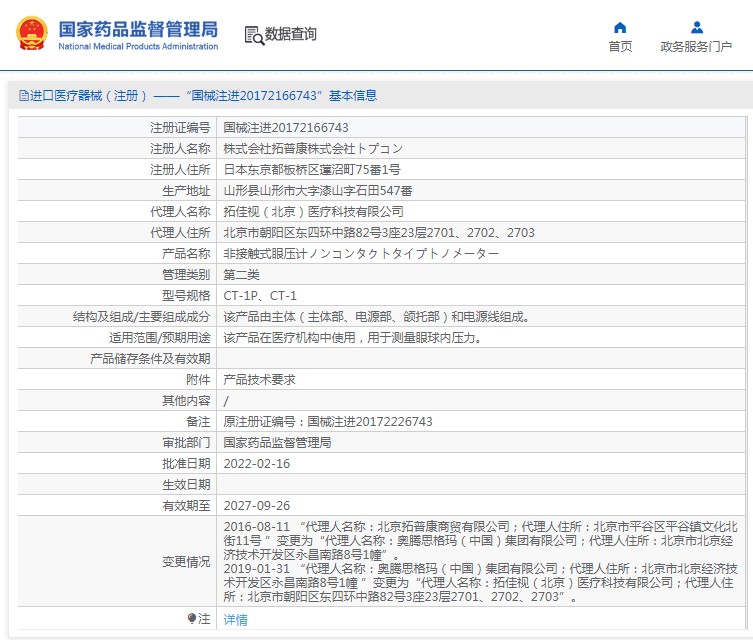Click the 适用范围/预期用途 label
The image size is (753, 640).
(x=160, y=338)
